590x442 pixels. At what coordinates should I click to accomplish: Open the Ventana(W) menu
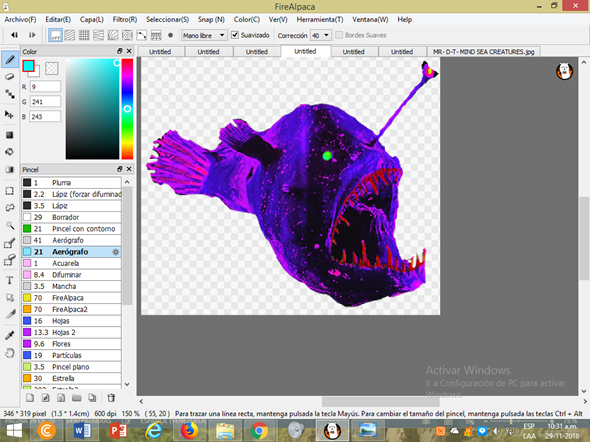point(370,20)
